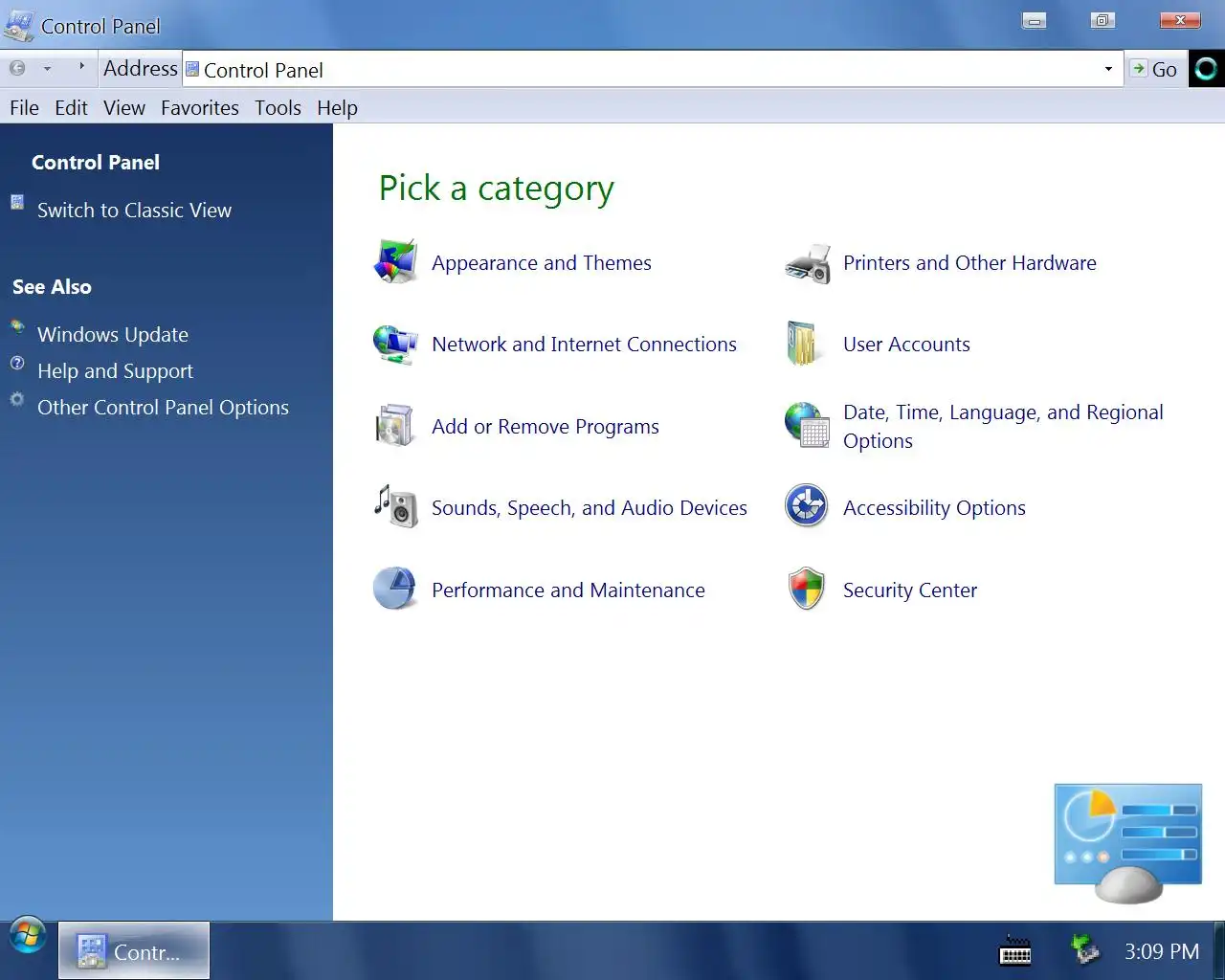Open the Other Control Panel Options link
The image size is (1225, 980).
click(163, 408)
